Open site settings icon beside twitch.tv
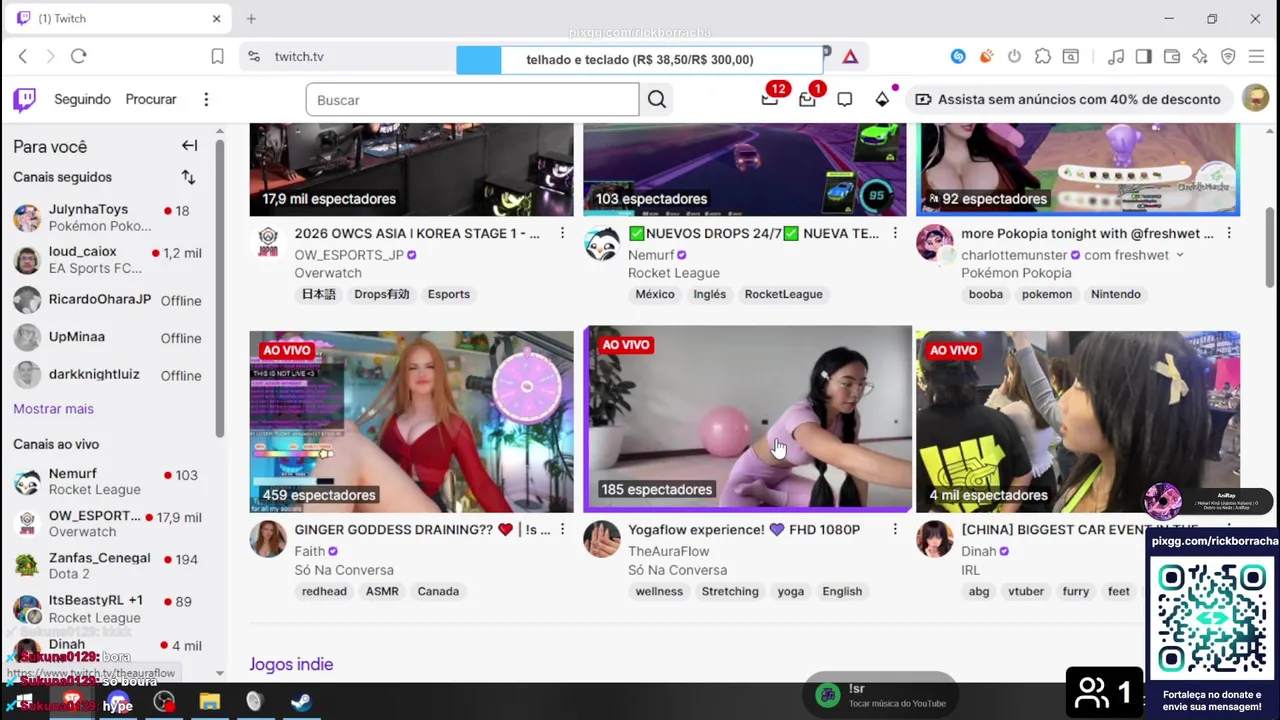 pos(254,57)
